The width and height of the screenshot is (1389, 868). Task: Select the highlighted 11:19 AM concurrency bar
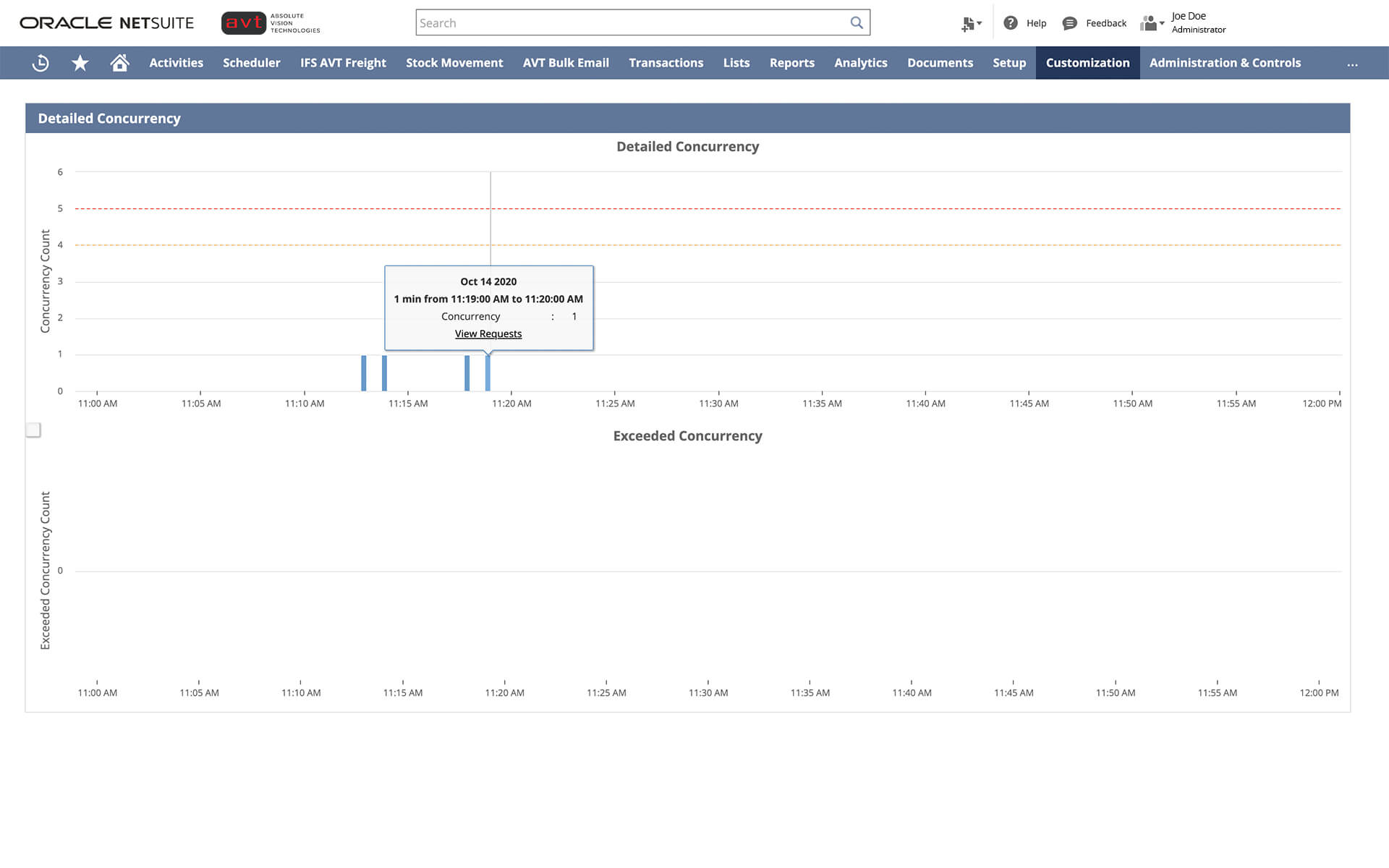pos(488,373)
